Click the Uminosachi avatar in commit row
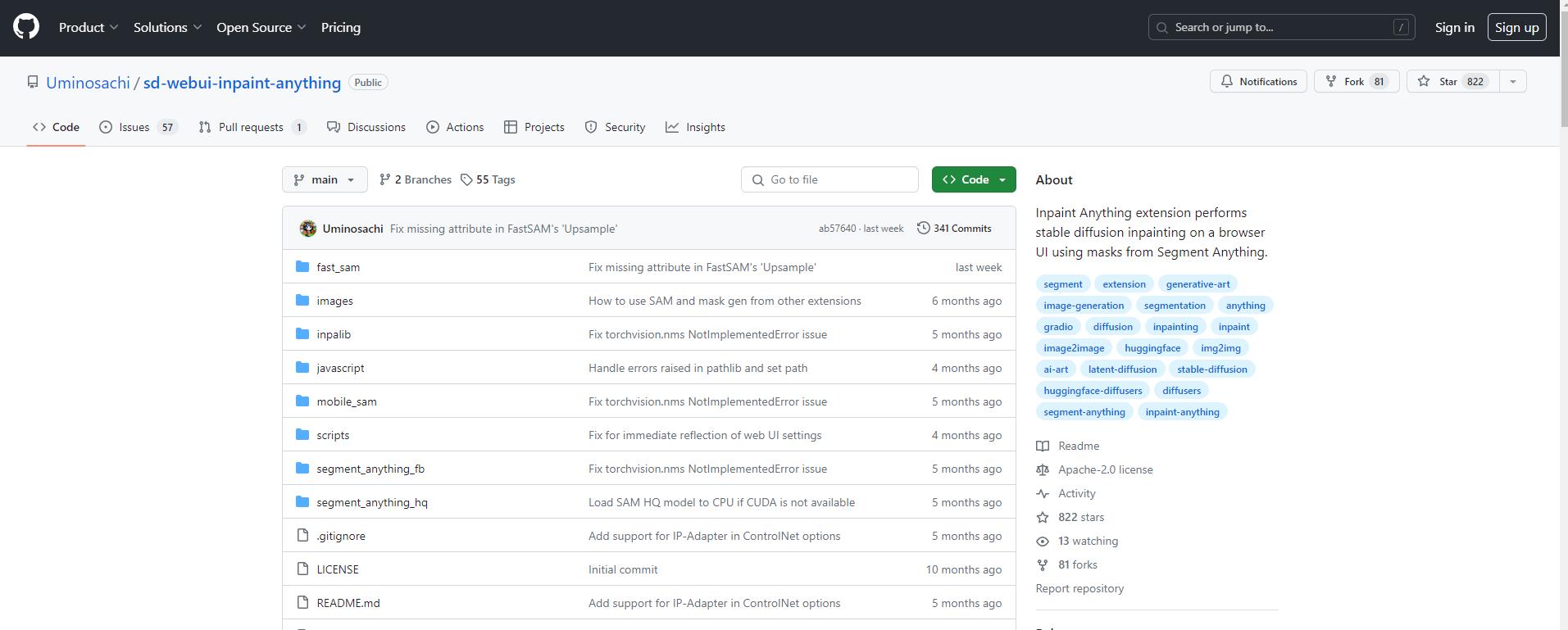The image size is (1568, 630). point(308,229)
